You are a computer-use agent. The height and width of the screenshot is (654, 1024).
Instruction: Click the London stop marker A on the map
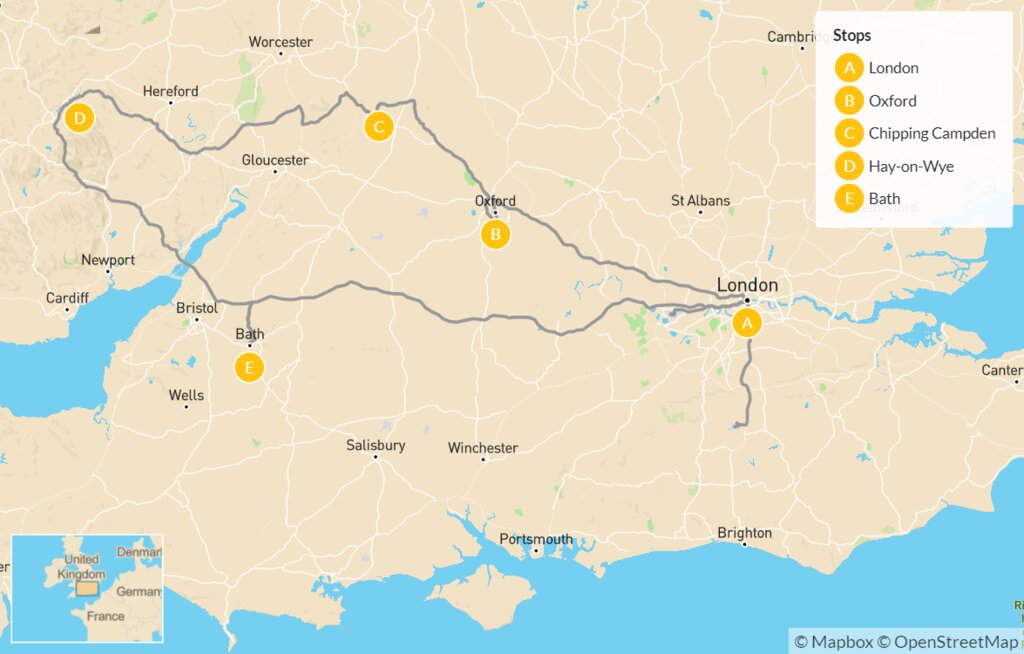[x=746, y=323]
